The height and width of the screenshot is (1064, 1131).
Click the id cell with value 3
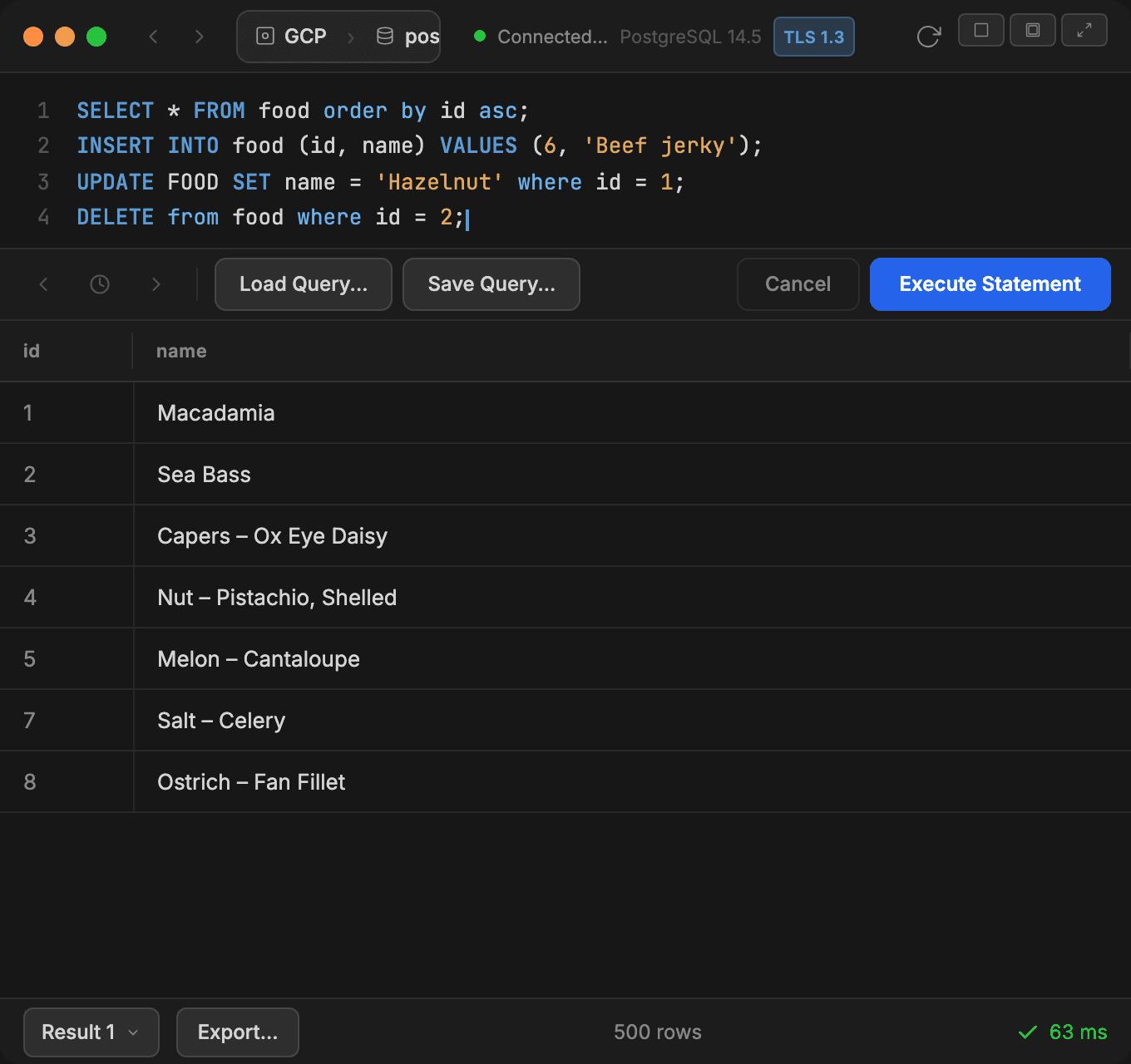pyautogui.click(x=67, y=536)
